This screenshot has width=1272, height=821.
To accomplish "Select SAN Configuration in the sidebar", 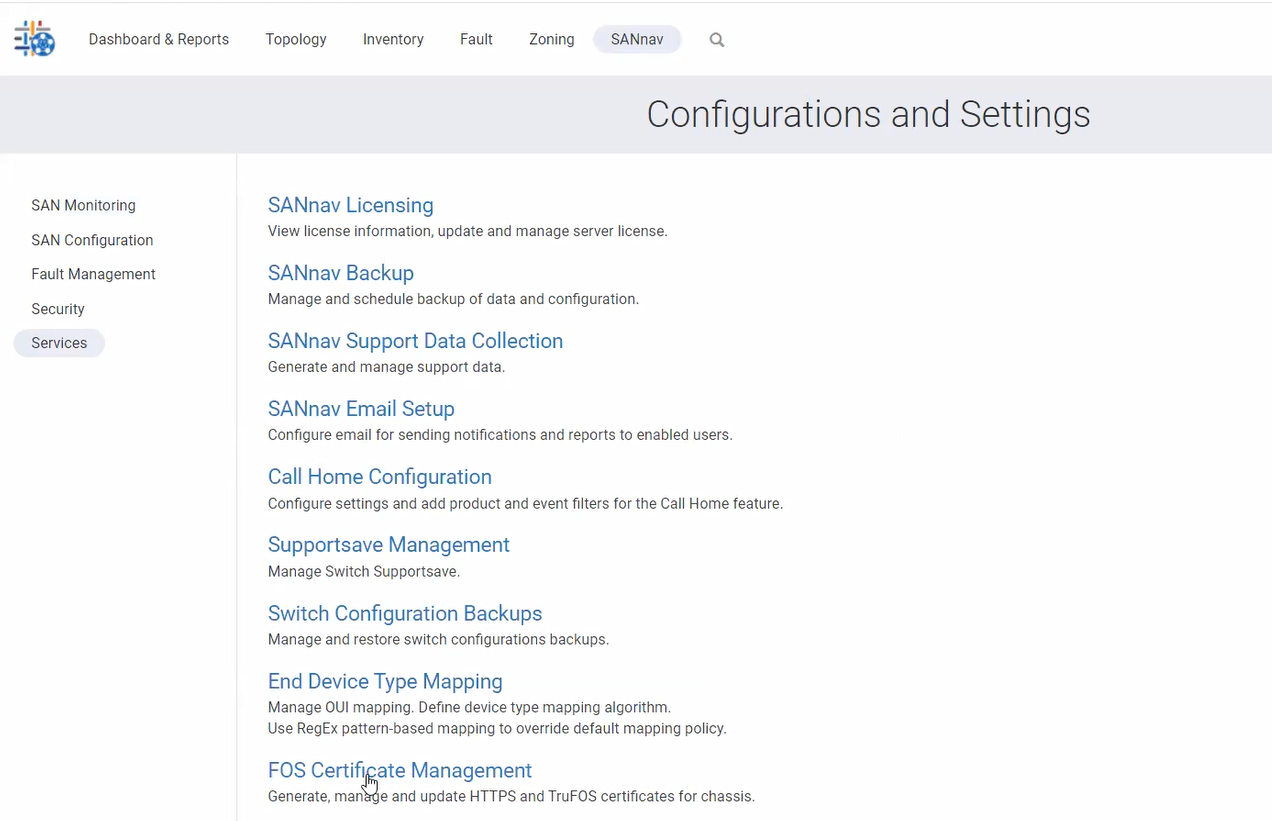I will 92,240.
